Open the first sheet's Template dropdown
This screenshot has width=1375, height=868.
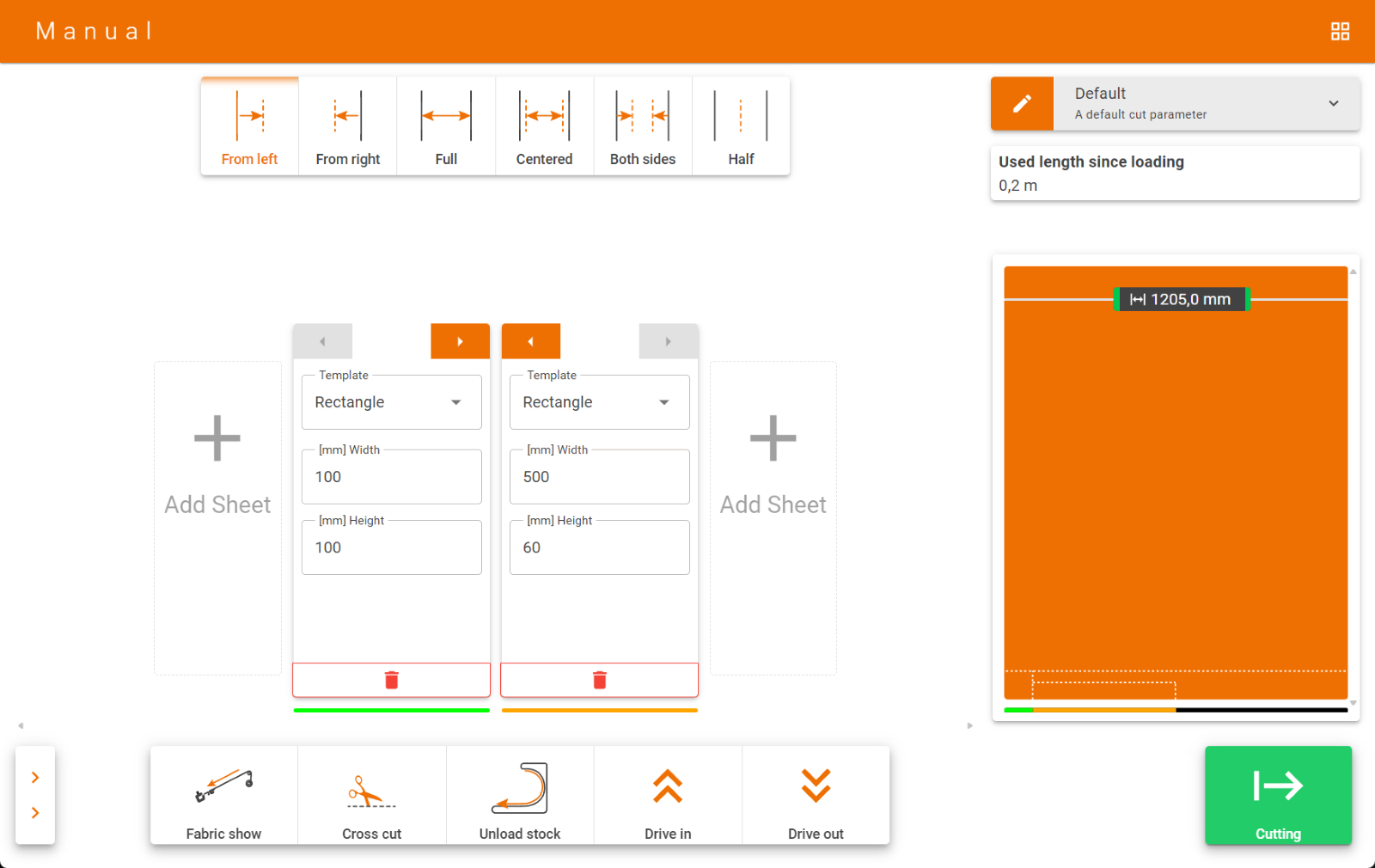tap(391, 402)
